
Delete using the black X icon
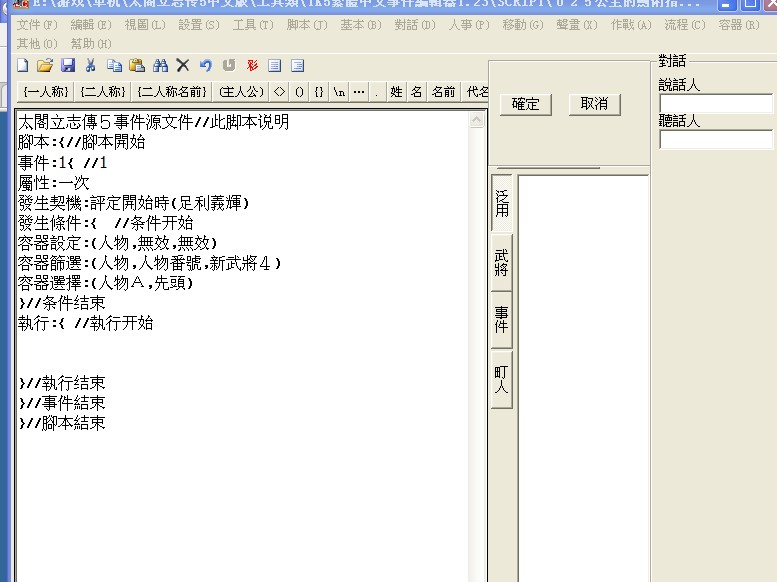pos(183,65)
